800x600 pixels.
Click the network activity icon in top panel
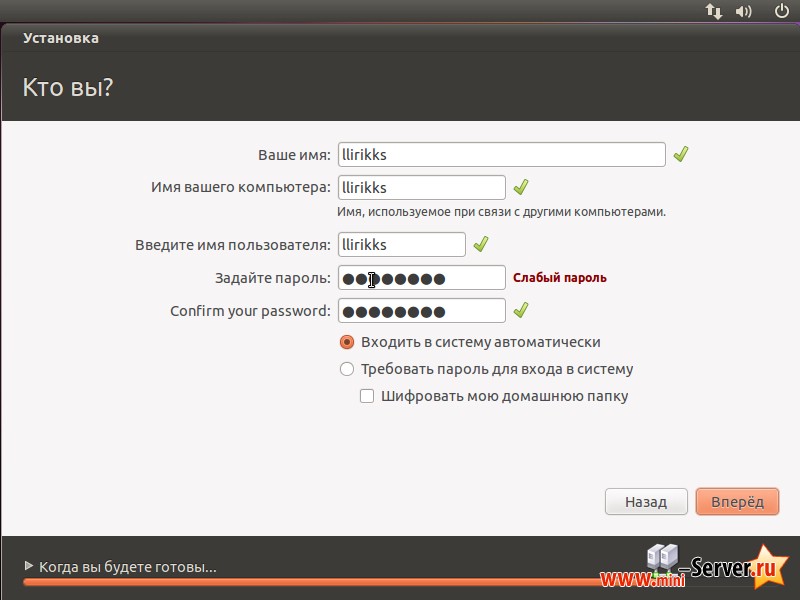point(712,11)
